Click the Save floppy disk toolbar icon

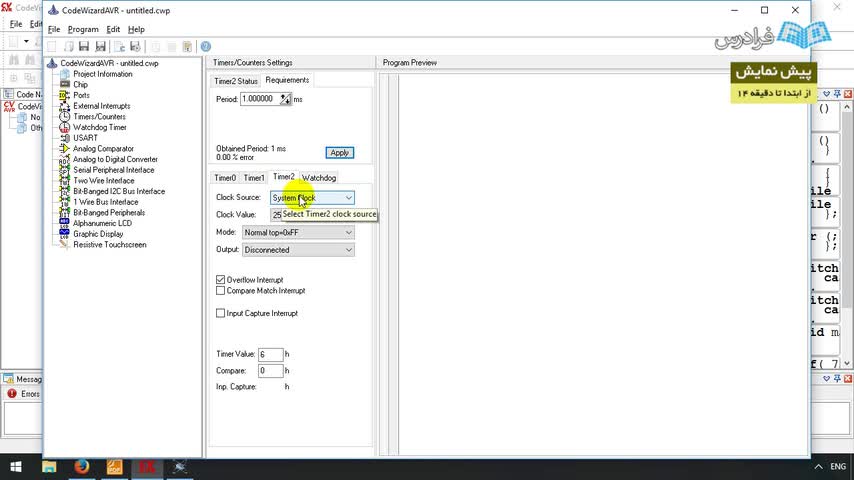[x=84, y=47]
